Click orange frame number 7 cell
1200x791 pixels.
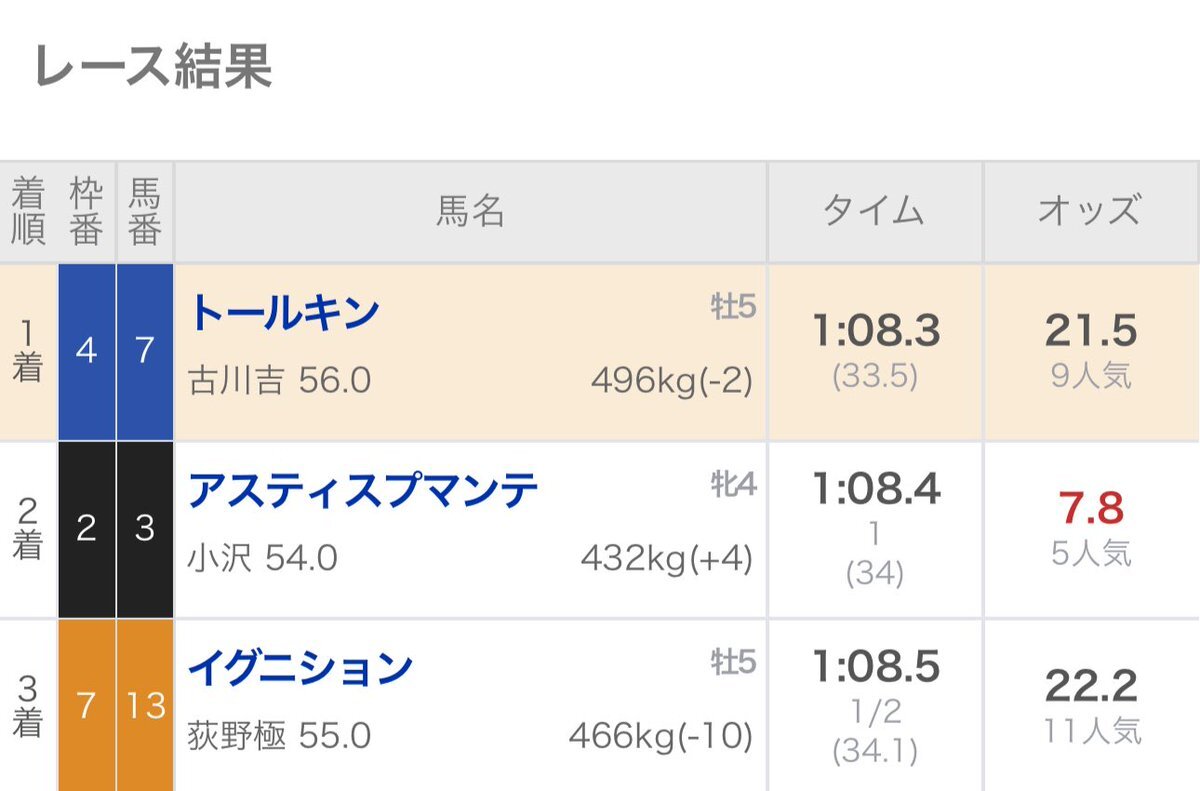pos(86,706)
